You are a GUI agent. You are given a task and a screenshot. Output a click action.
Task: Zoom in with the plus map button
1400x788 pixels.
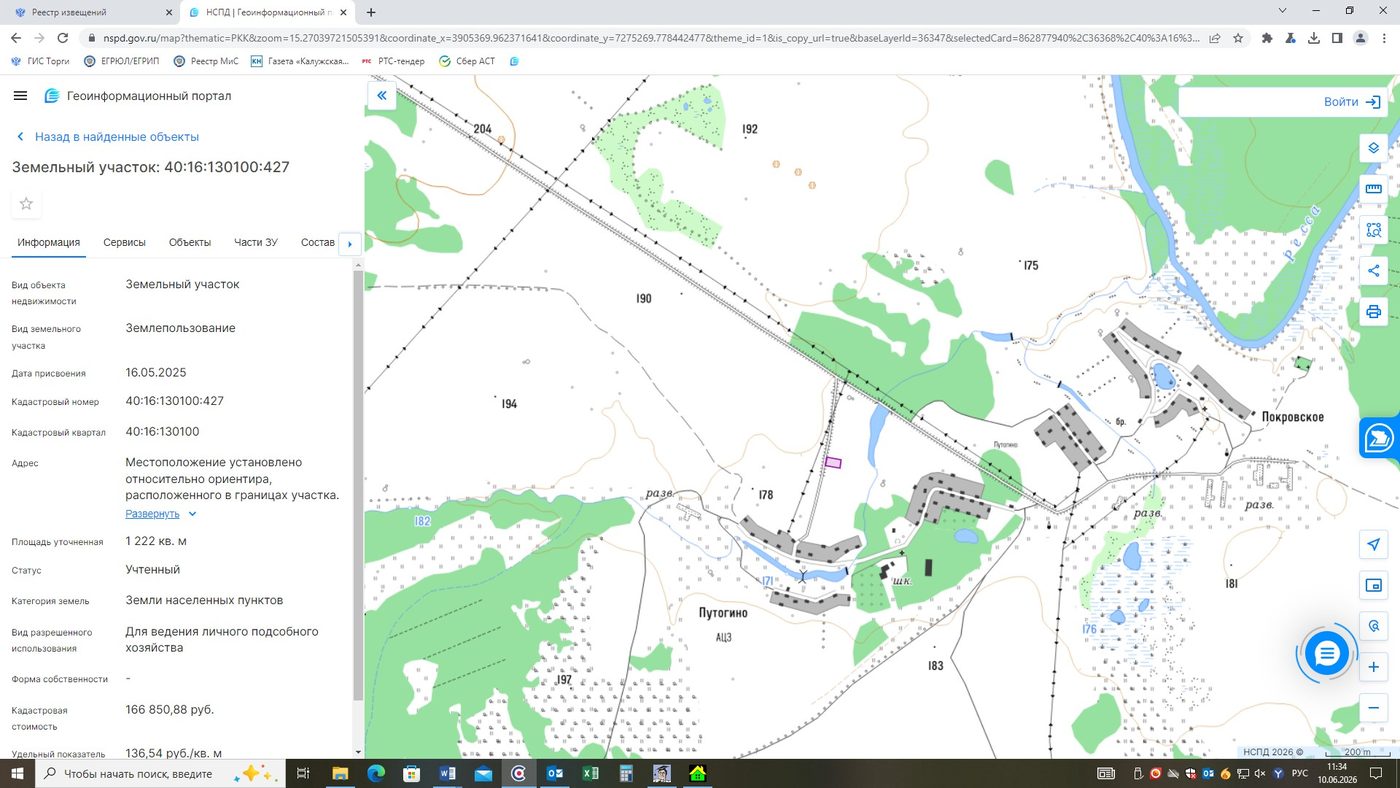pyautogui.click(x=1374, y=667)
